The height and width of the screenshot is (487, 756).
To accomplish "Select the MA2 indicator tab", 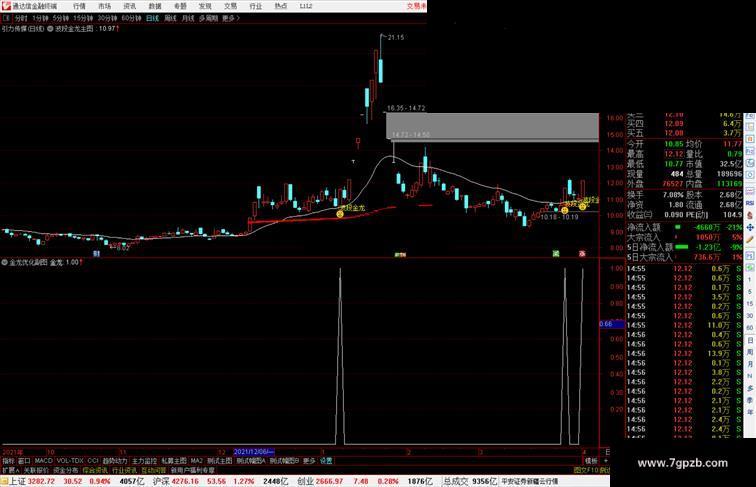I will click(197, 461).
